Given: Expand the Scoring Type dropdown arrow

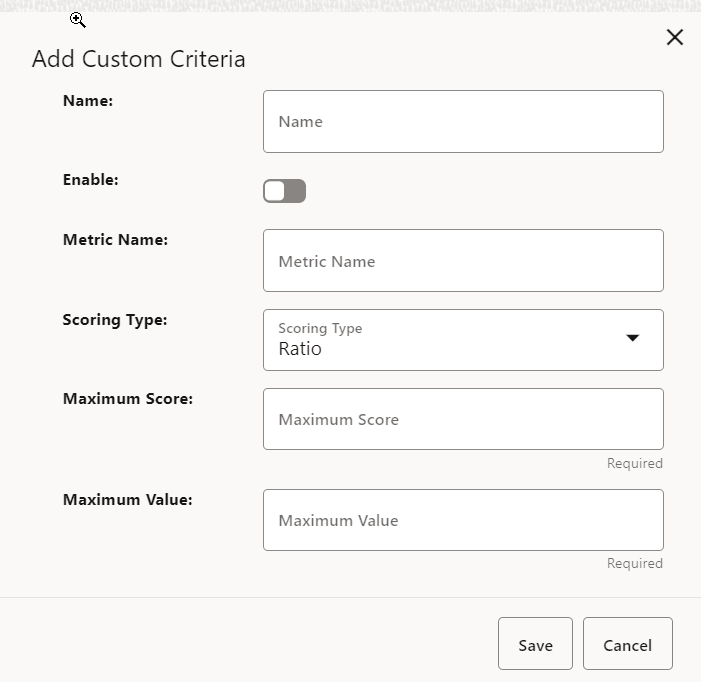Looking at the screenshot, I should pos(632,338).
